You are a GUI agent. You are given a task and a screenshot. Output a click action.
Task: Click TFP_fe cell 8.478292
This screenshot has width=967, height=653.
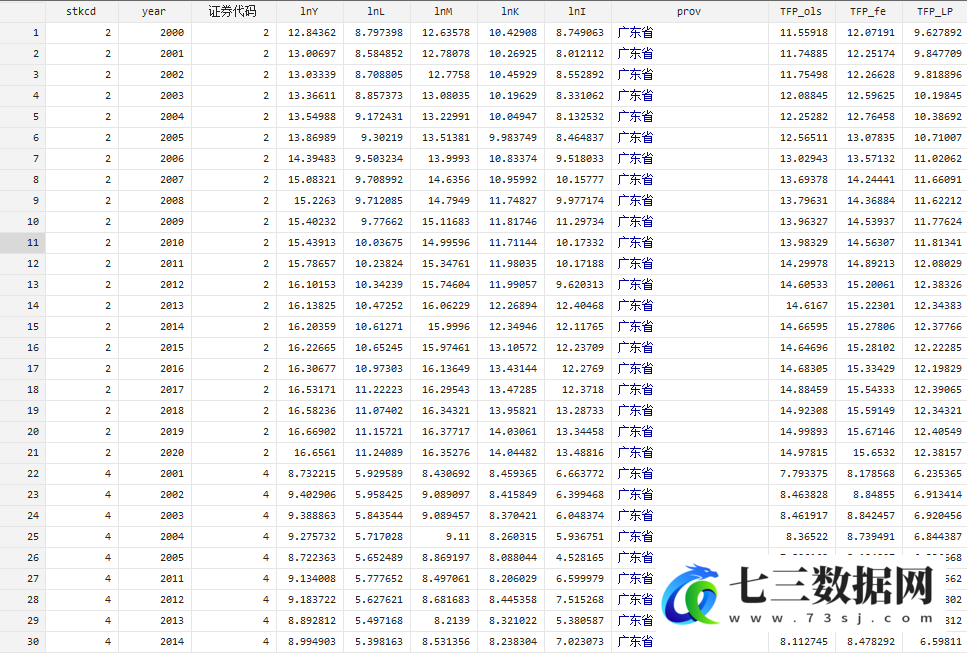[870, 641]
